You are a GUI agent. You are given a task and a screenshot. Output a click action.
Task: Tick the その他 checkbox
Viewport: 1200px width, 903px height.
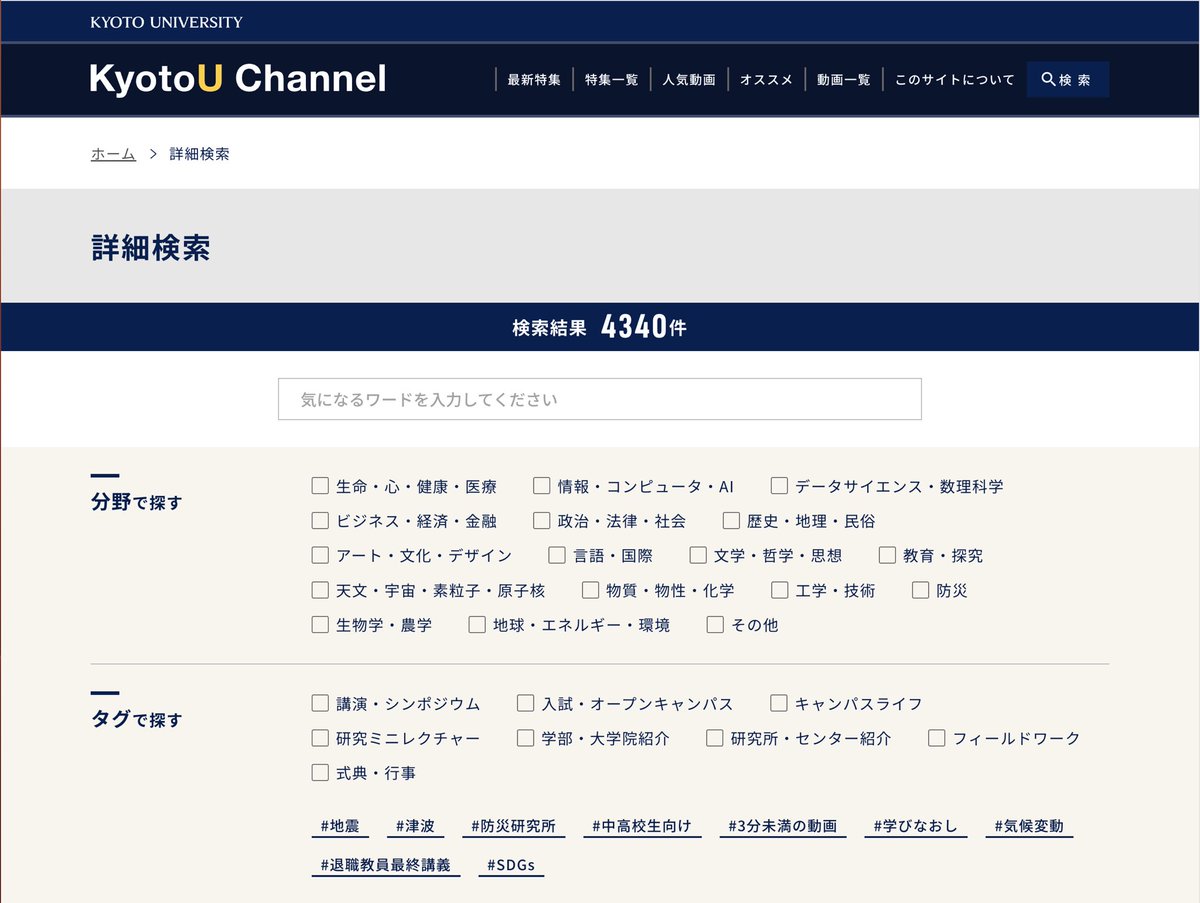click(x=715, y=624)
